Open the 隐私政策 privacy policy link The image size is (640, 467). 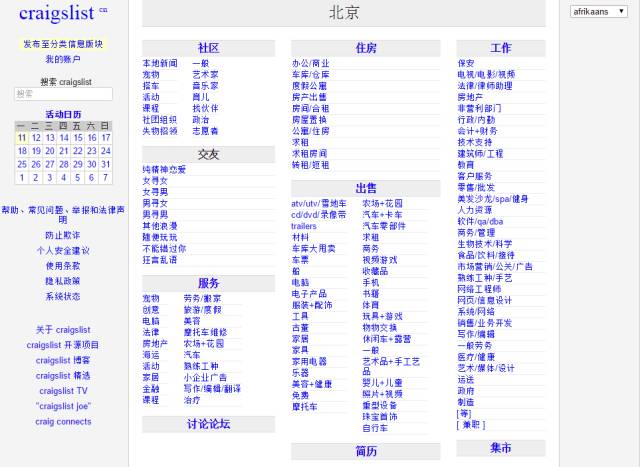click(63, 281)
